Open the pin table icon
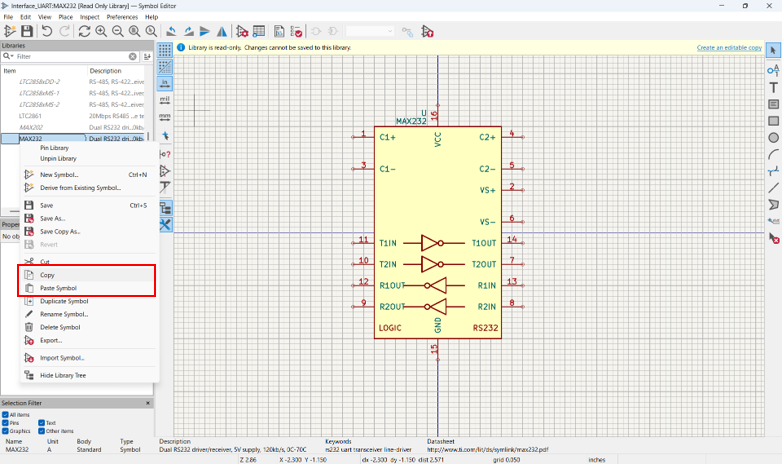This screenshot has width=782, height=464. tap(259, 31)
